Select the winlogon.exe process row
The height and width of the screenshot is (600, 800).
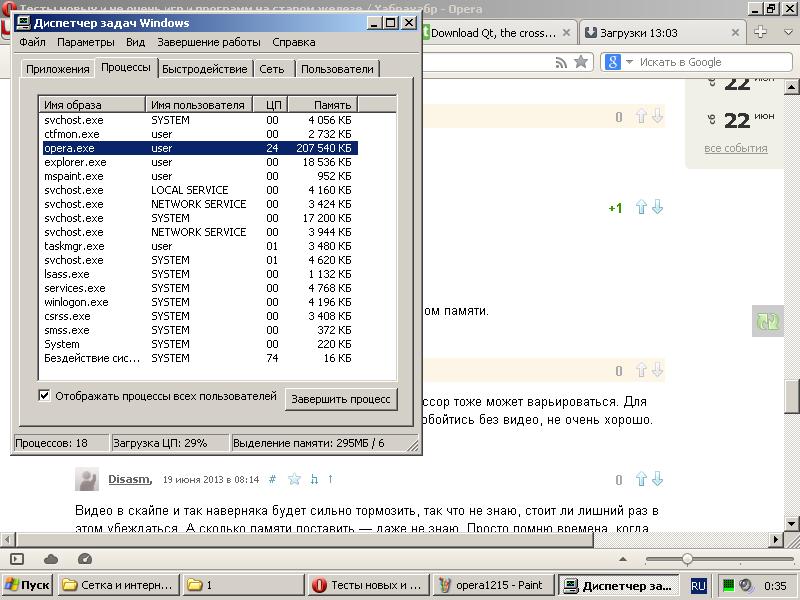(x=200, y=302)
